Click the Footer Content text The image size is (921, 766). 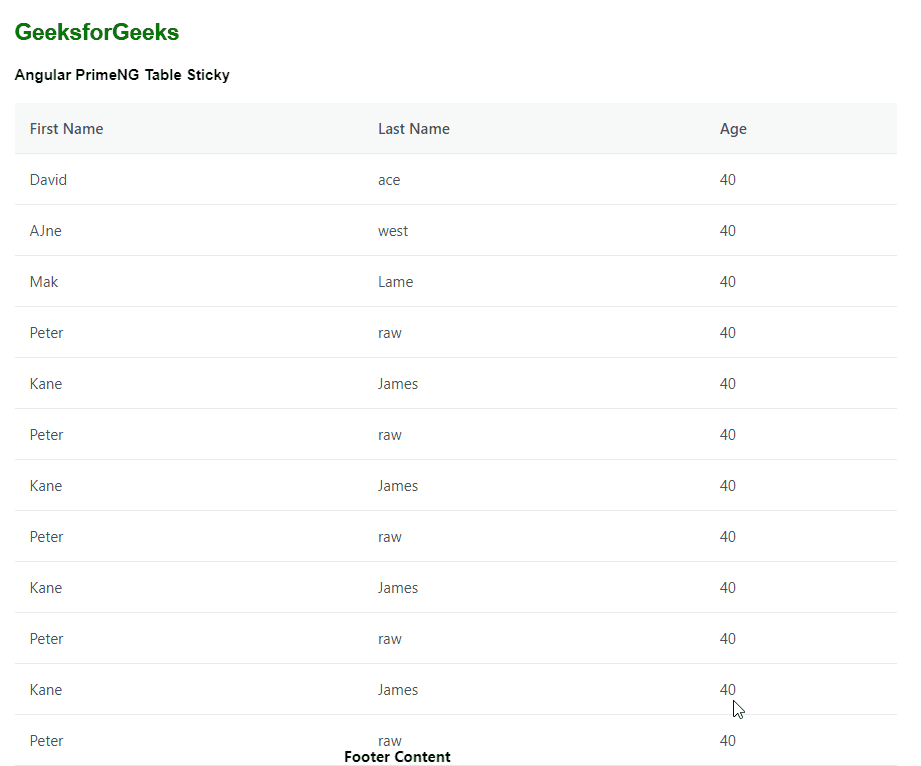(x=397, y=756)
